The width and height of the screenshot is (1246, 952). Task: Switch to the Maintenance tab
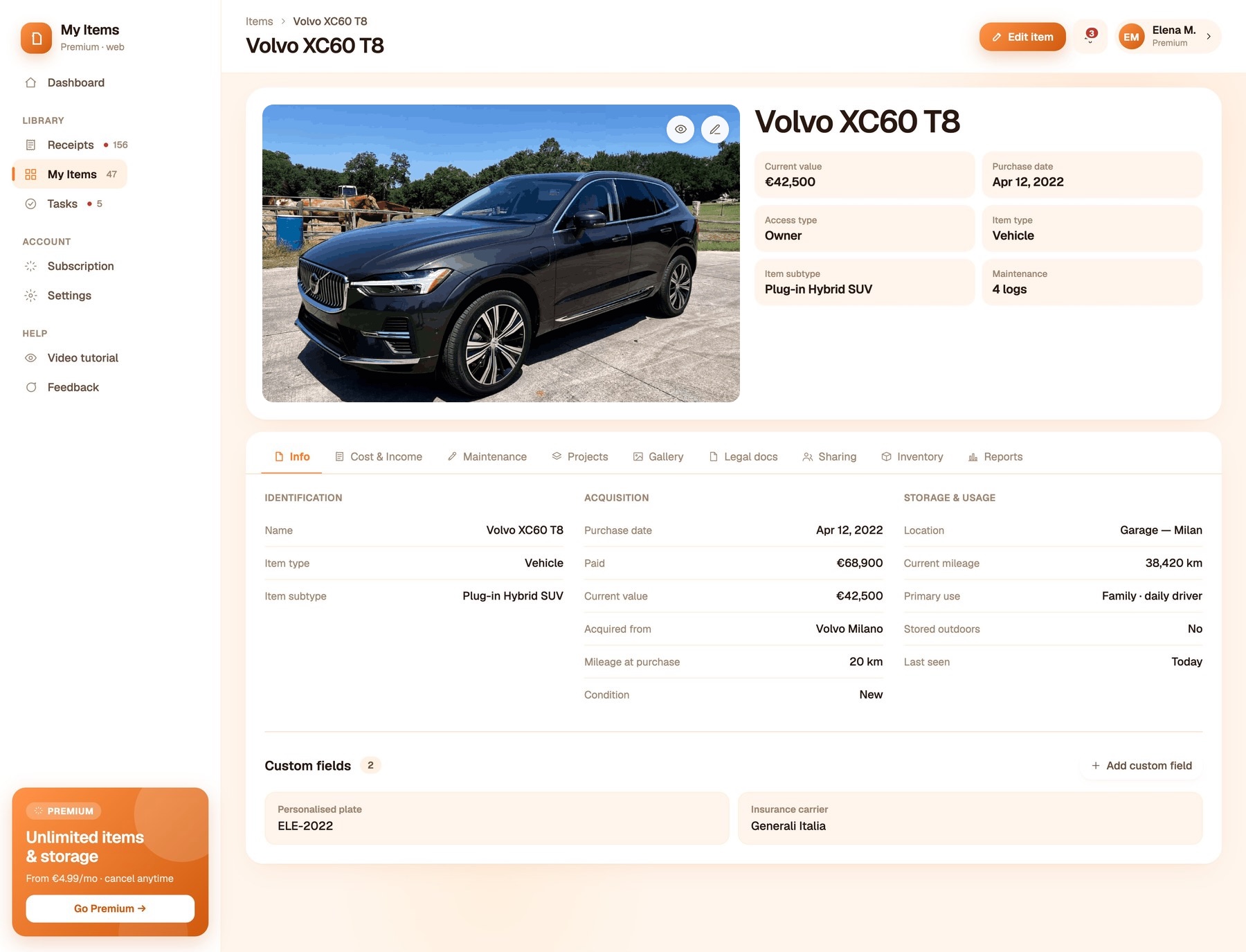coord(487,457)
